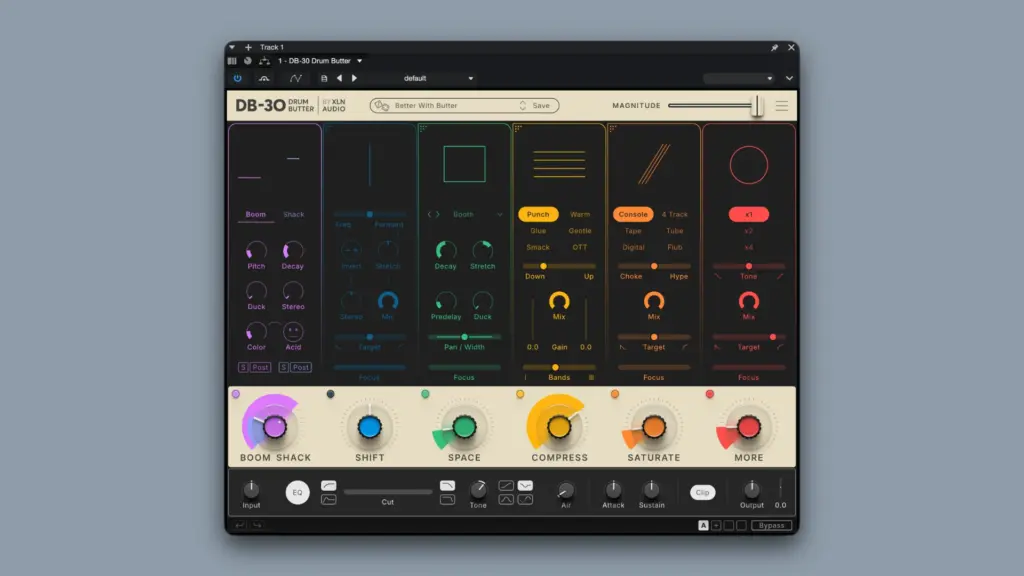The image size is (1024, 576).
Task: Select the tilt up tone curve icon
Action: click(x=505, y=486)
